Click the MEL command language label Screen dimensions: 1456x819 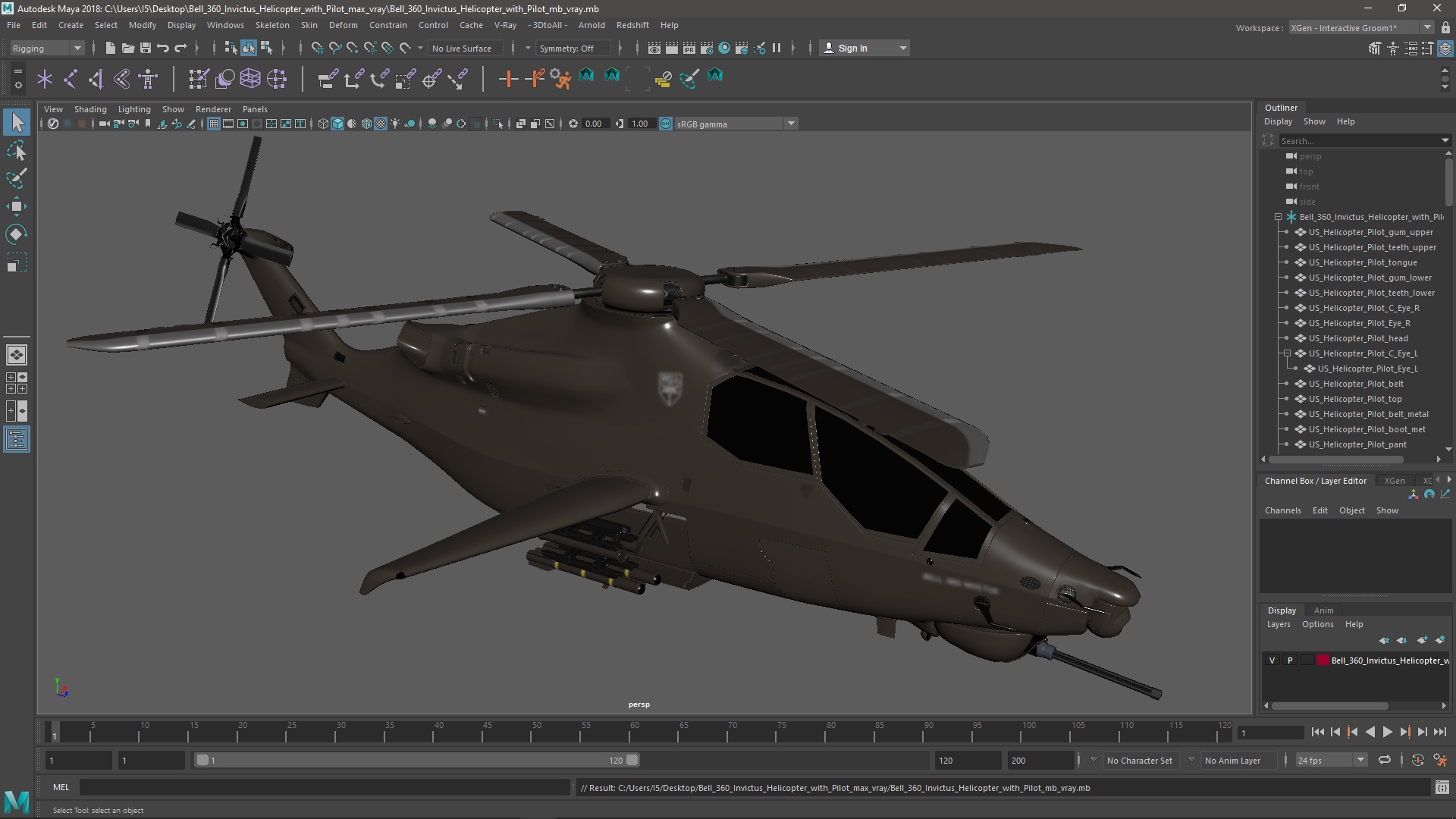click(x=61, y=787)
